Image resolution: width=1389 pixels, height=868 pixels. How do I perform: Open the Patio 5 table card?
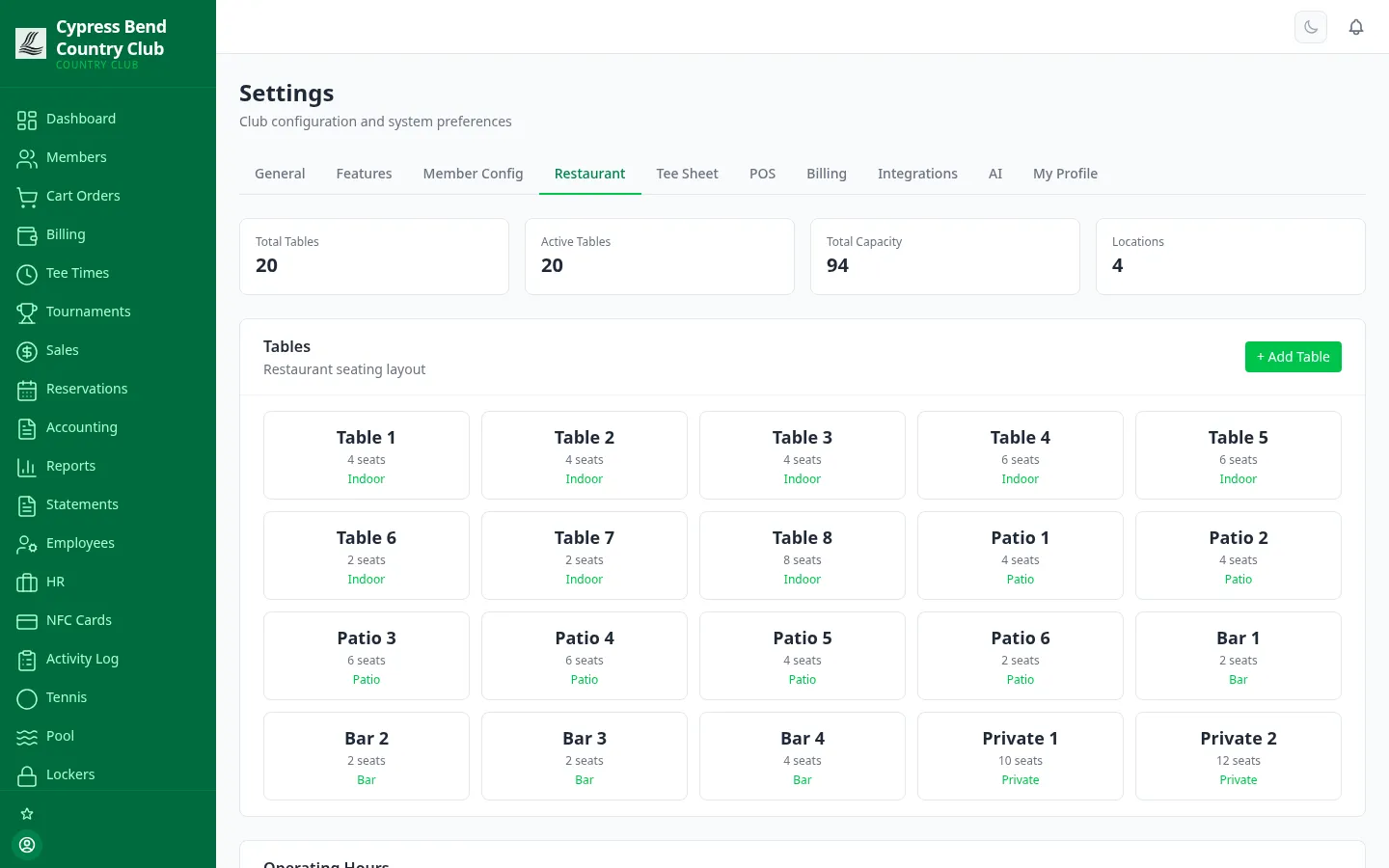click(x=803, y=656)
